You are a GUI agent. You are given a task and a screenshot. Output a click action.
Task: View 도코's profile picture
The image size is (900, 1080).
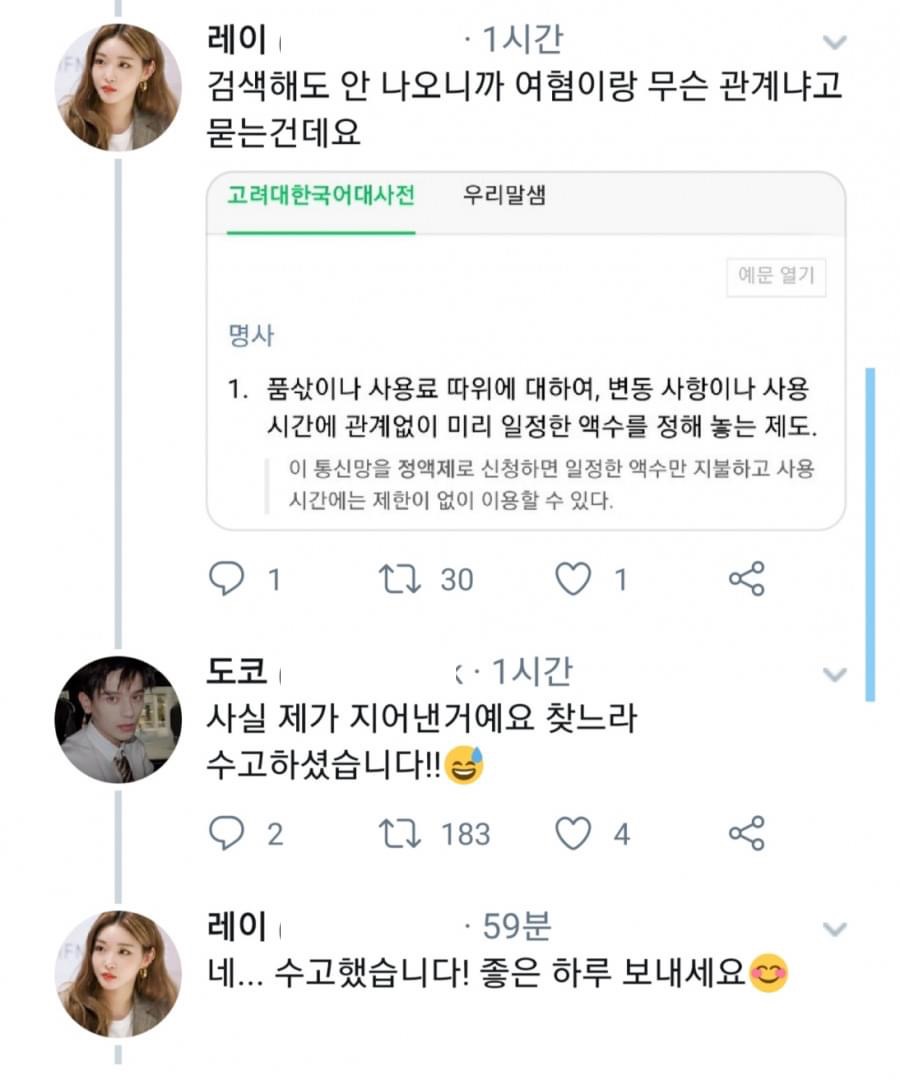[118, 719]
